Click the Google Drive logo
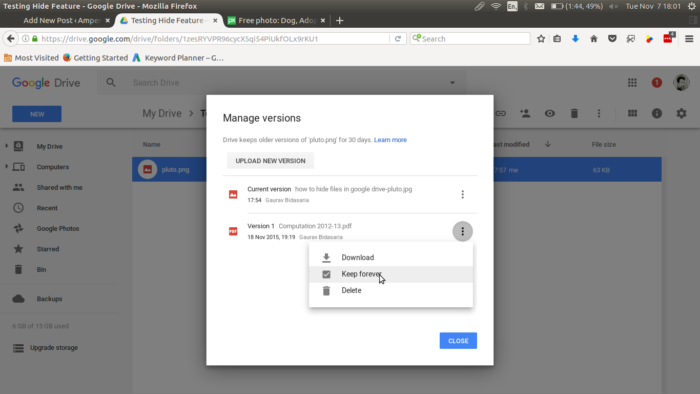Screen dimensions: 700x394 (x=46, y=83)
